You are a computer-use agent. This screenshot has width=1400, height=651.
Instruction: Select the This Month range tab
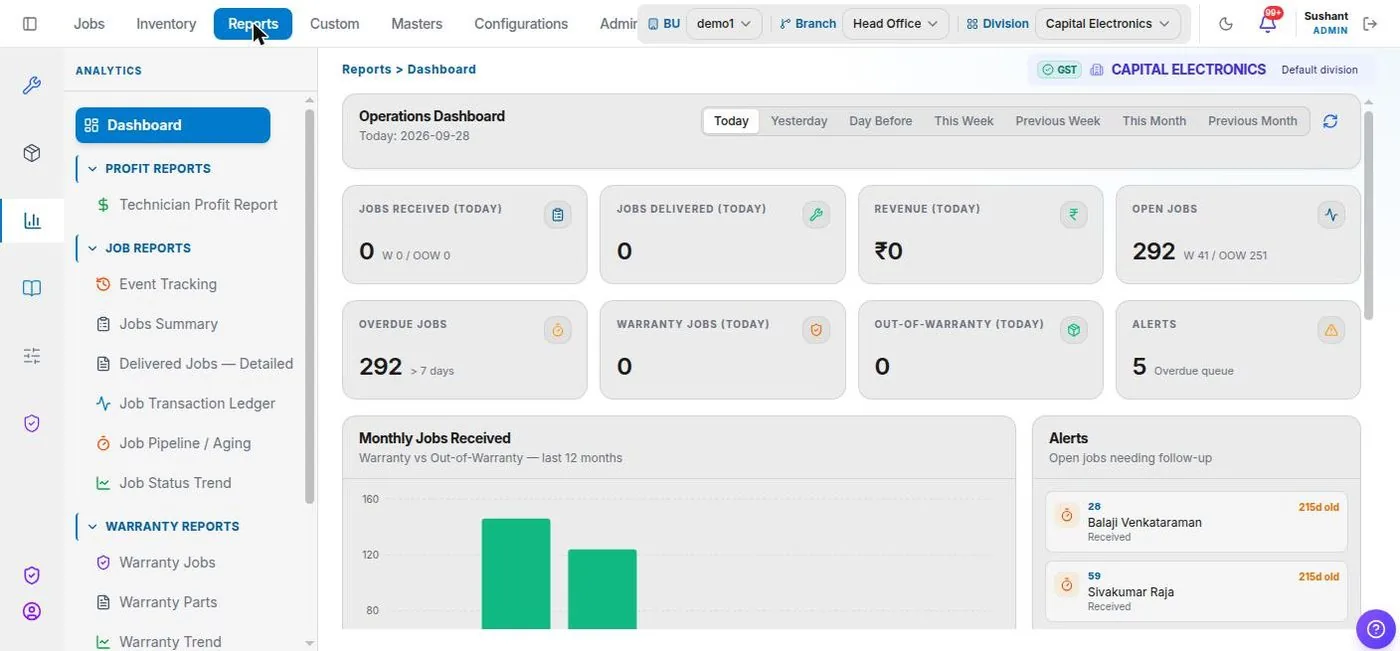coord(1154,121)
